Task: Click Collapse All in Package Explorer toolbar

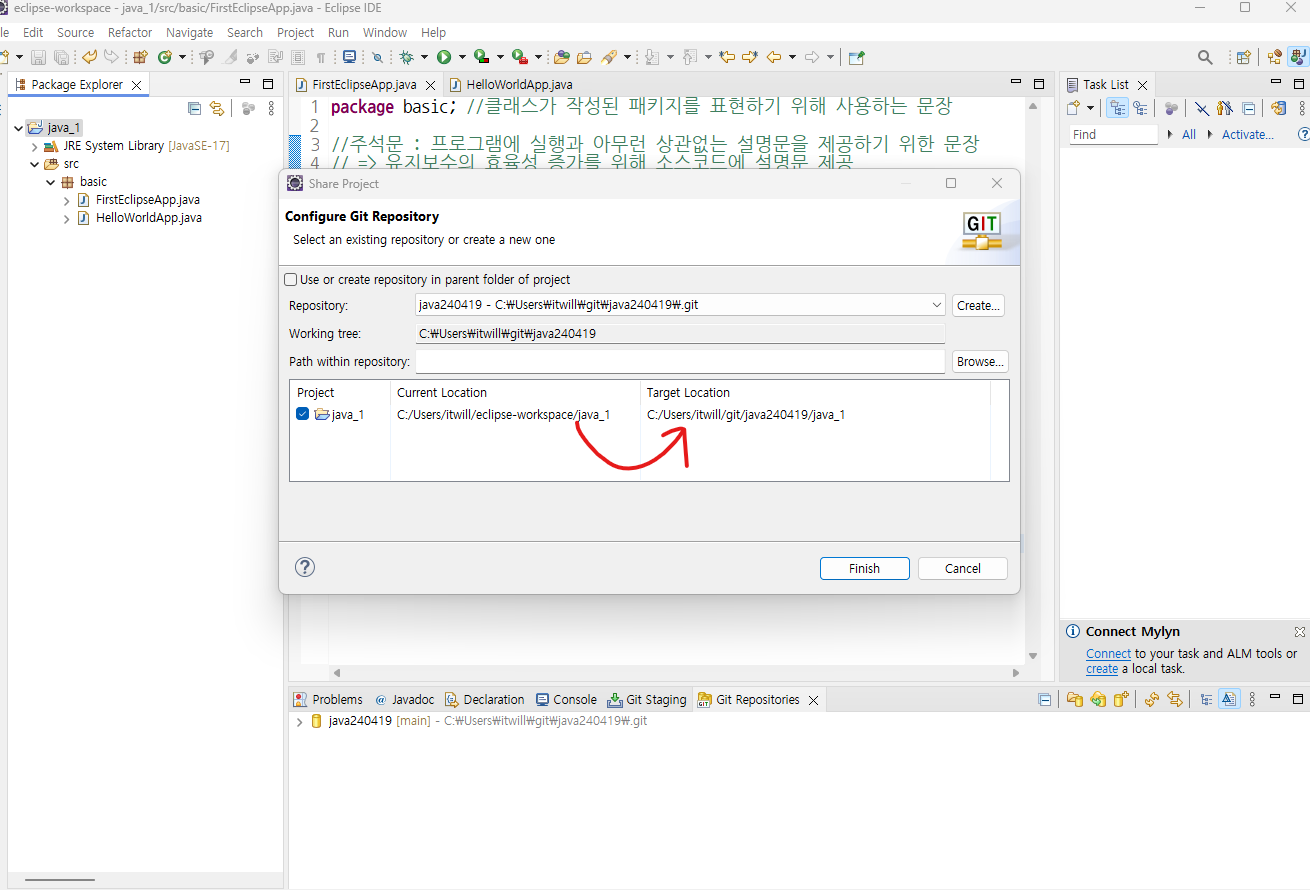Action: (195, 108)
